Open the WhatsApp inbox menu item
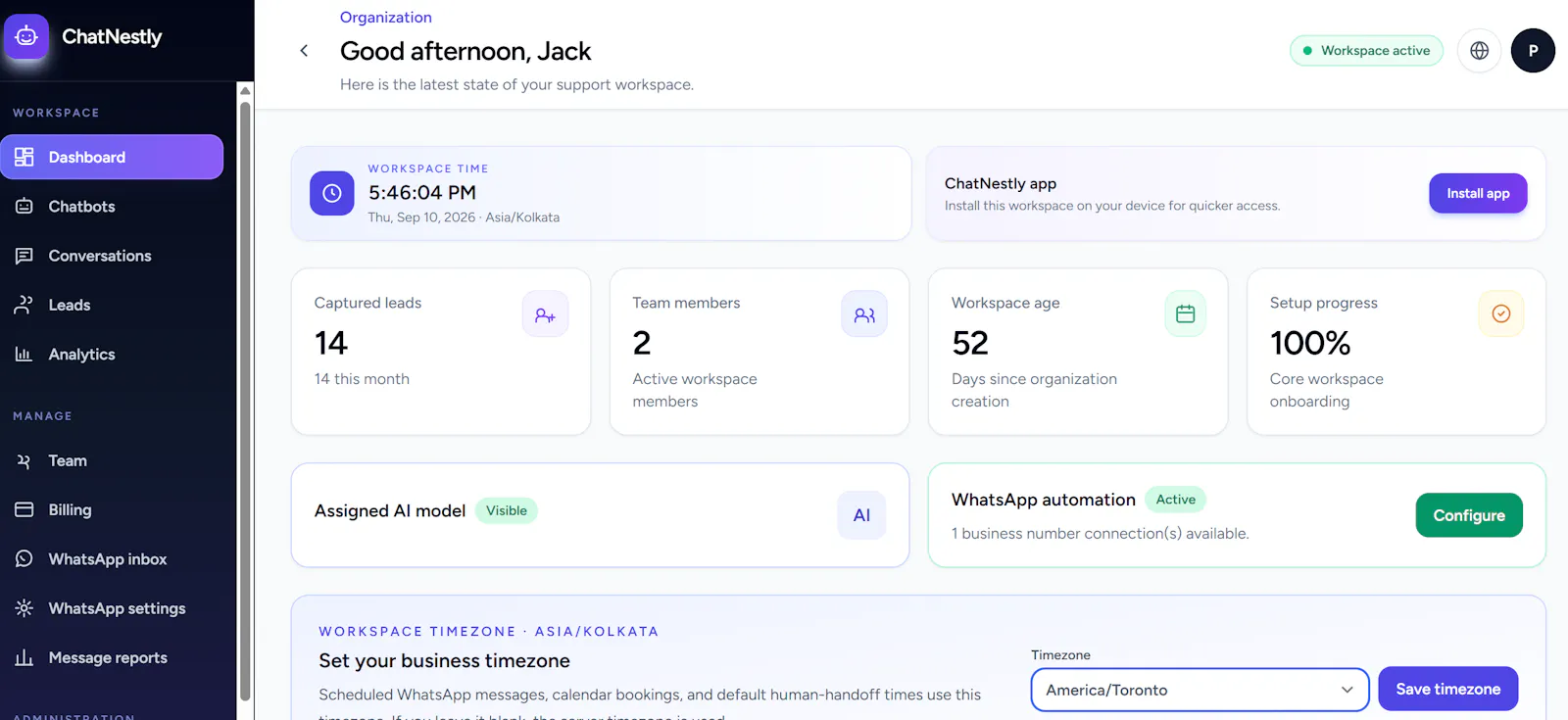This screenshot has height=720, width=1568. [x=112, y=559]
